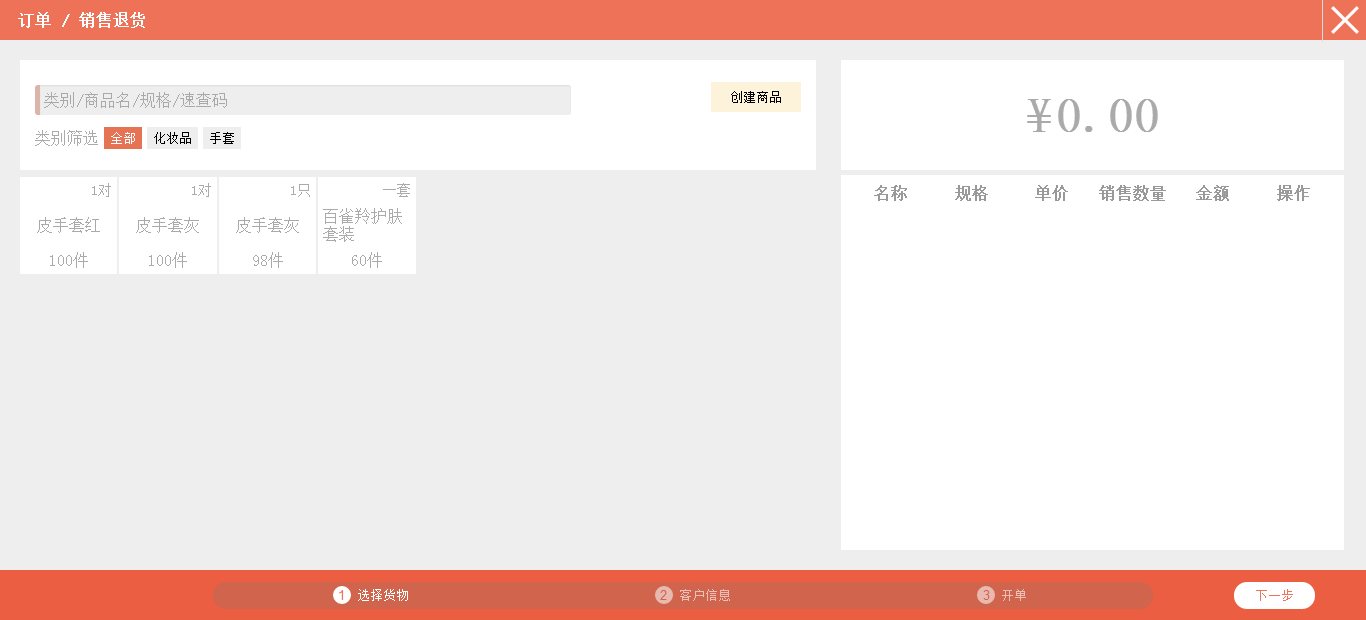Filter products by 化妆品 category

[x=172, y=138]
